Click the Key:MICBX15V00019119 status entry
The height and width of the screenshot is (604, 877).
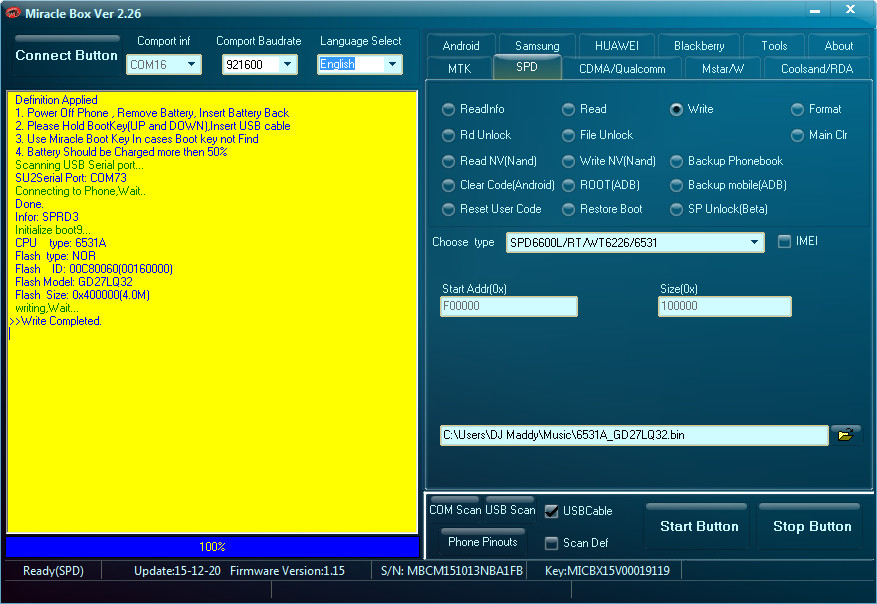(x=607, y=570)
